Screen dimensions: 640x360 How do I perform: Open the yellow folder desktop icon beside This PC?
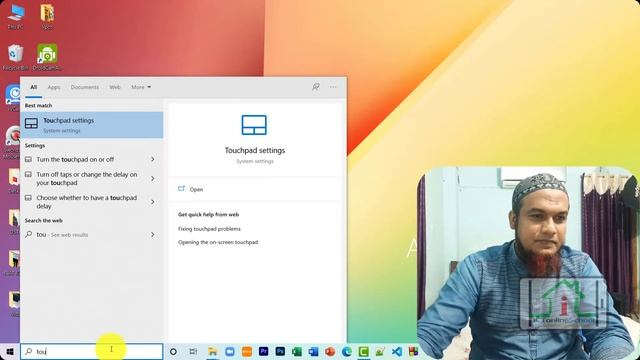(x=47, y=16)
